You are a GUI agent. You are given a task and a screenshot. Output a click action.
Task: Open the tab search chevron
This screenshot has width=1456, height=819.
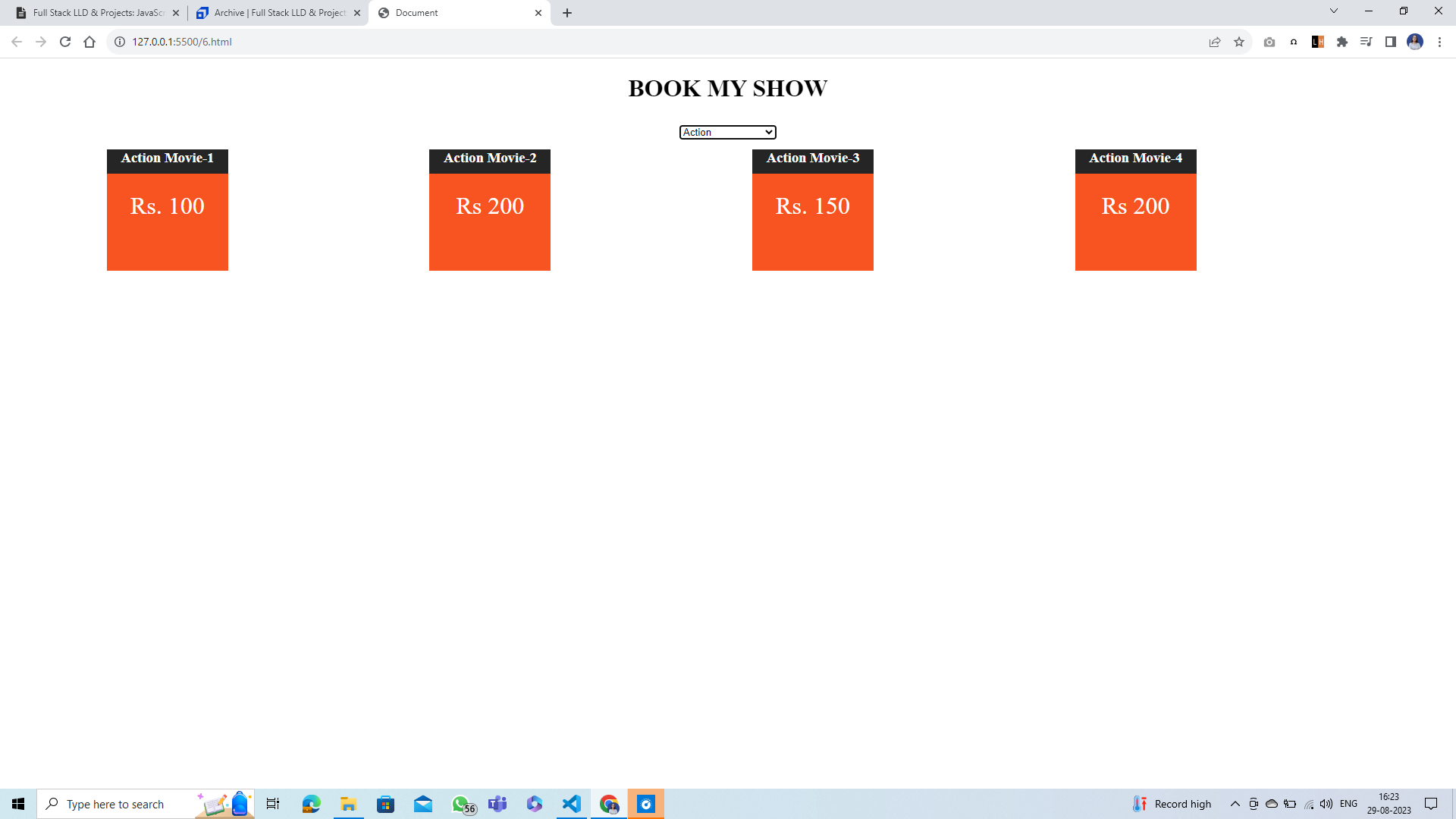pos(1334,11)
